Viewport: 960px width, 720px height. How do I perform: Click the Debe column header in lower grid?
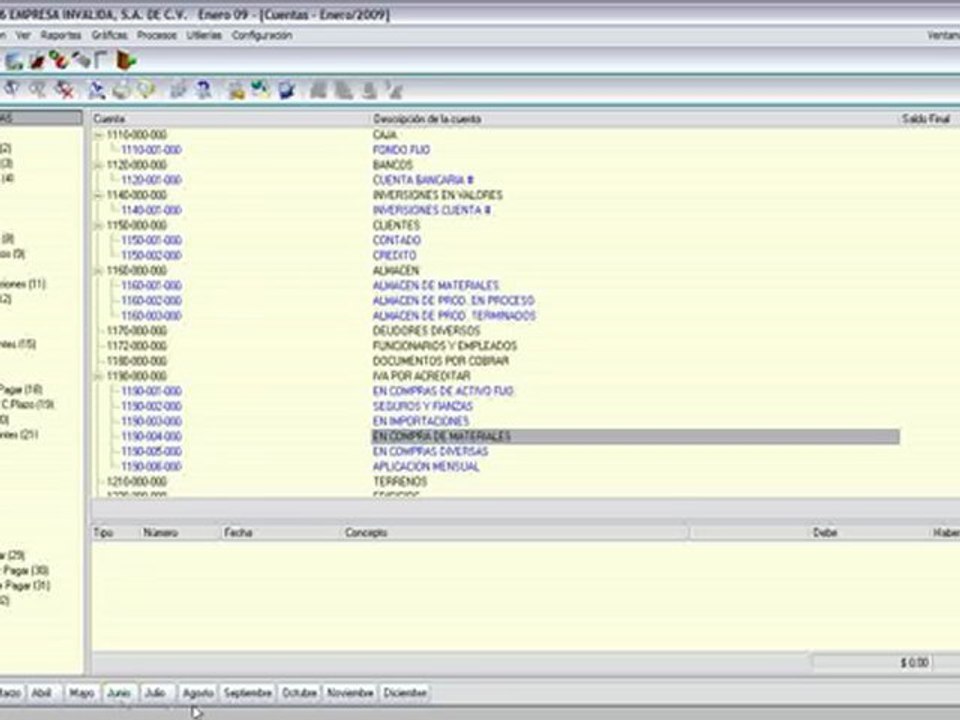[x=825, y=533]
